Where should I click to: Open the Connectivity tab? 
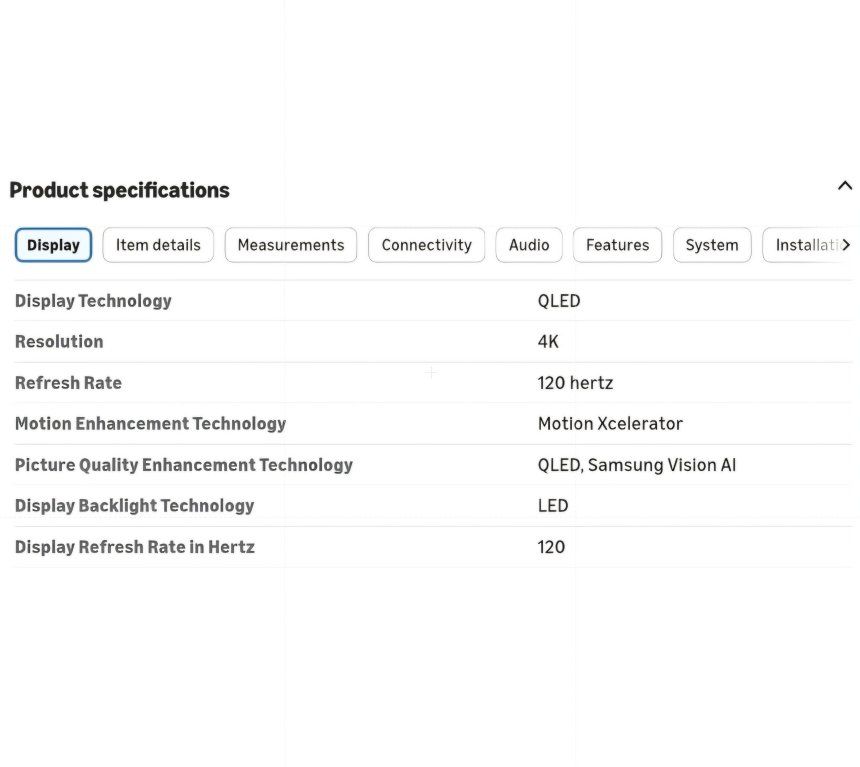point(426,245)
